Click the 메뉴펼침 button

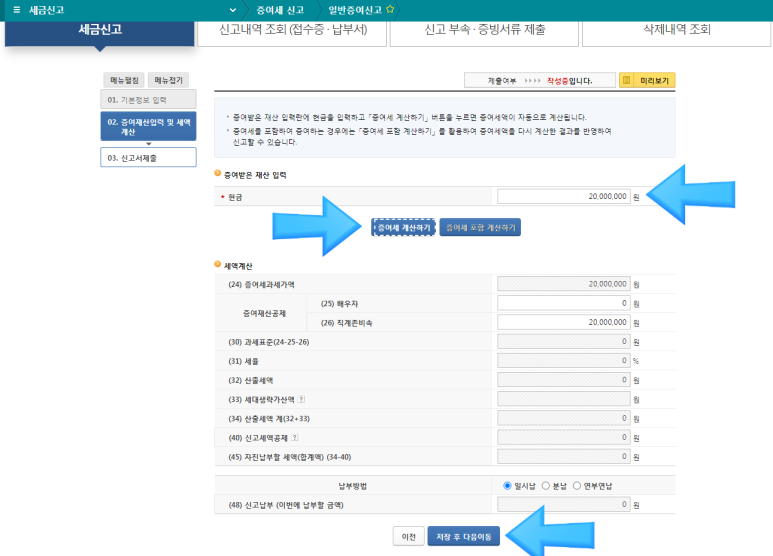coord(124,80)
